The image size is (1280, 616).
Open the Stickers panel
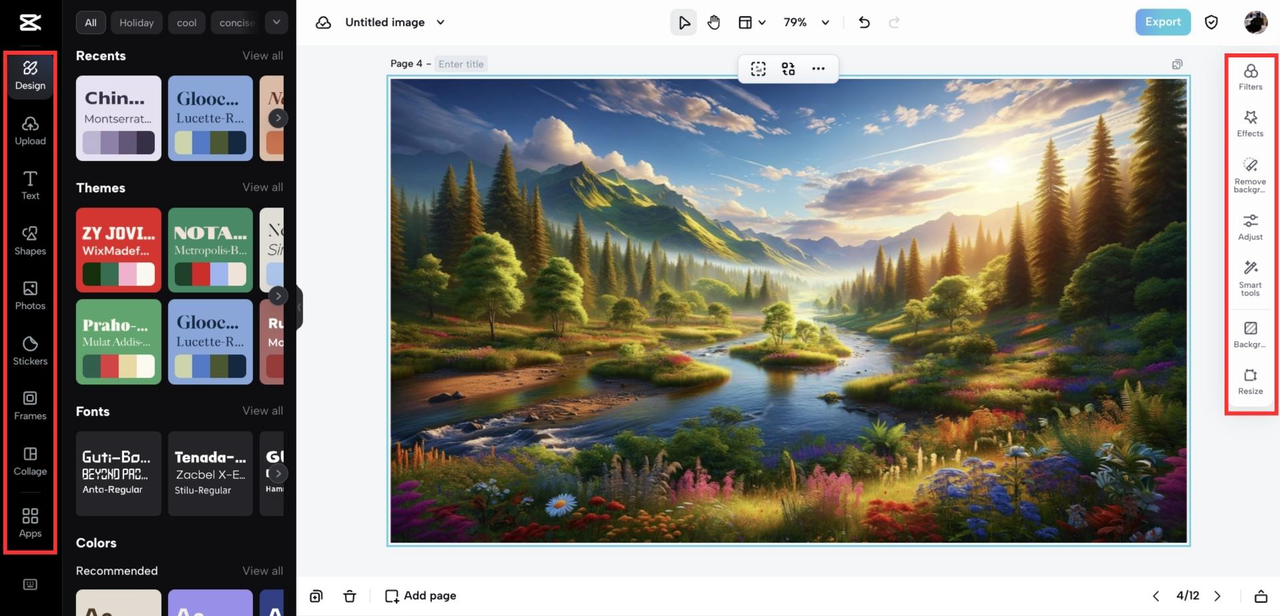pos(30,351)
